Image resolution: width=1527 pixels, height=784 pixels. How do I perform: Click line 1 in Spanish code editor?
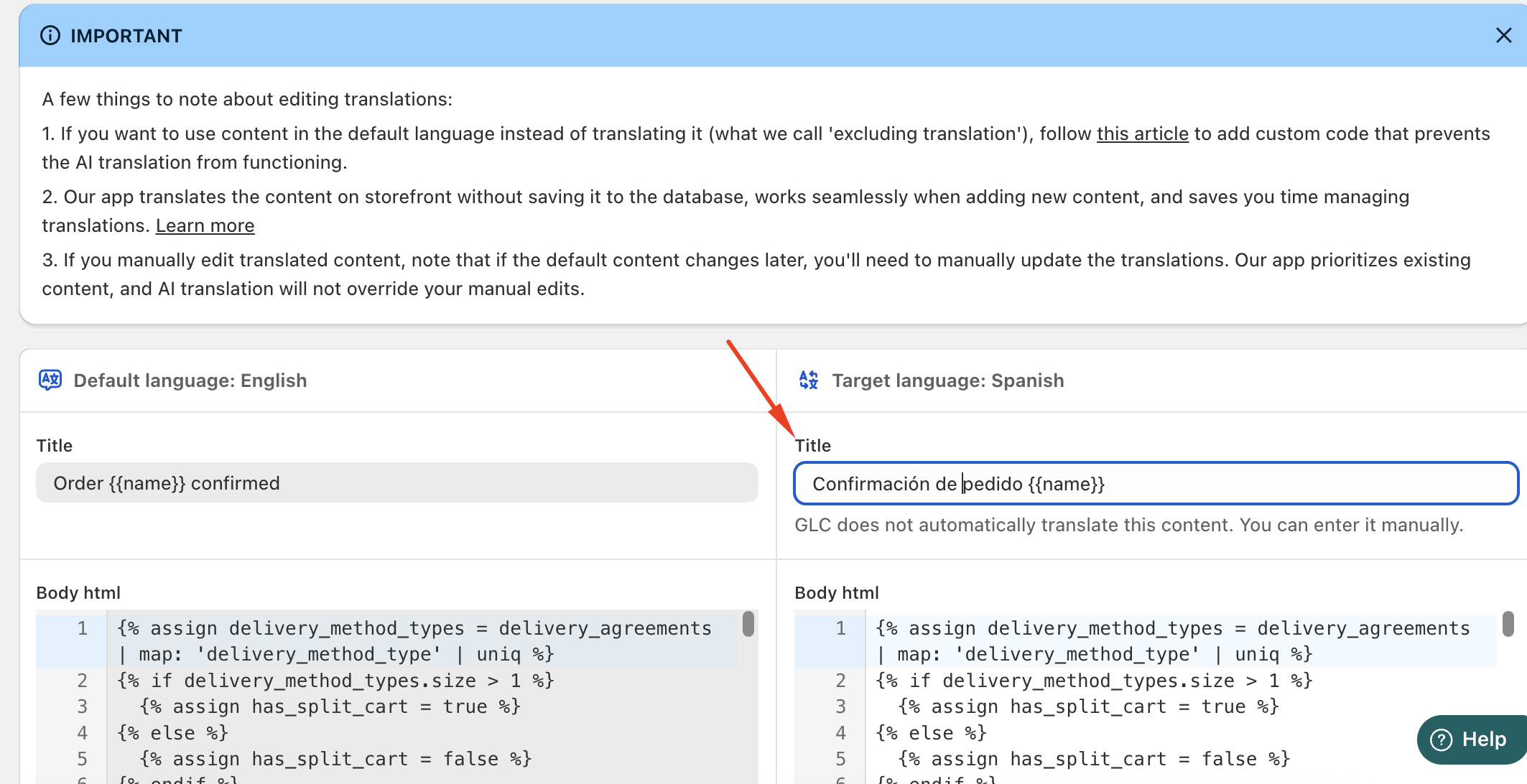point(1171,628)
